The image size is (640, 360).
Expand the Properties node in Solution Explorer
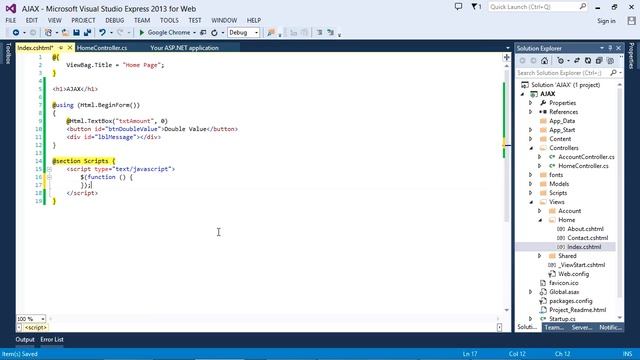pos(531,103)
